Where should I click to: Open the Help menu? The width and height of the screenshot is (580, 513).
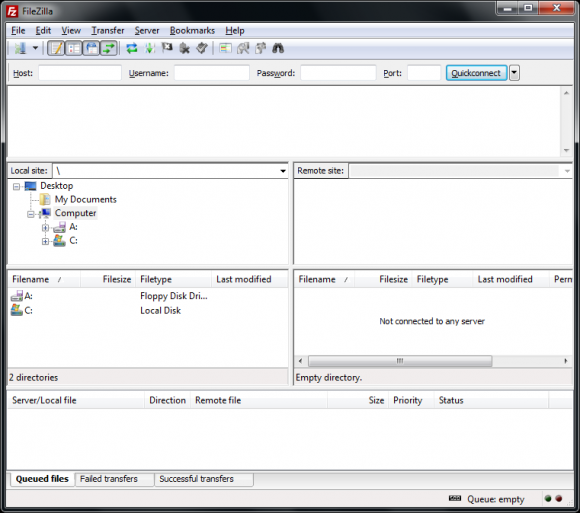[x=235, y=30]
